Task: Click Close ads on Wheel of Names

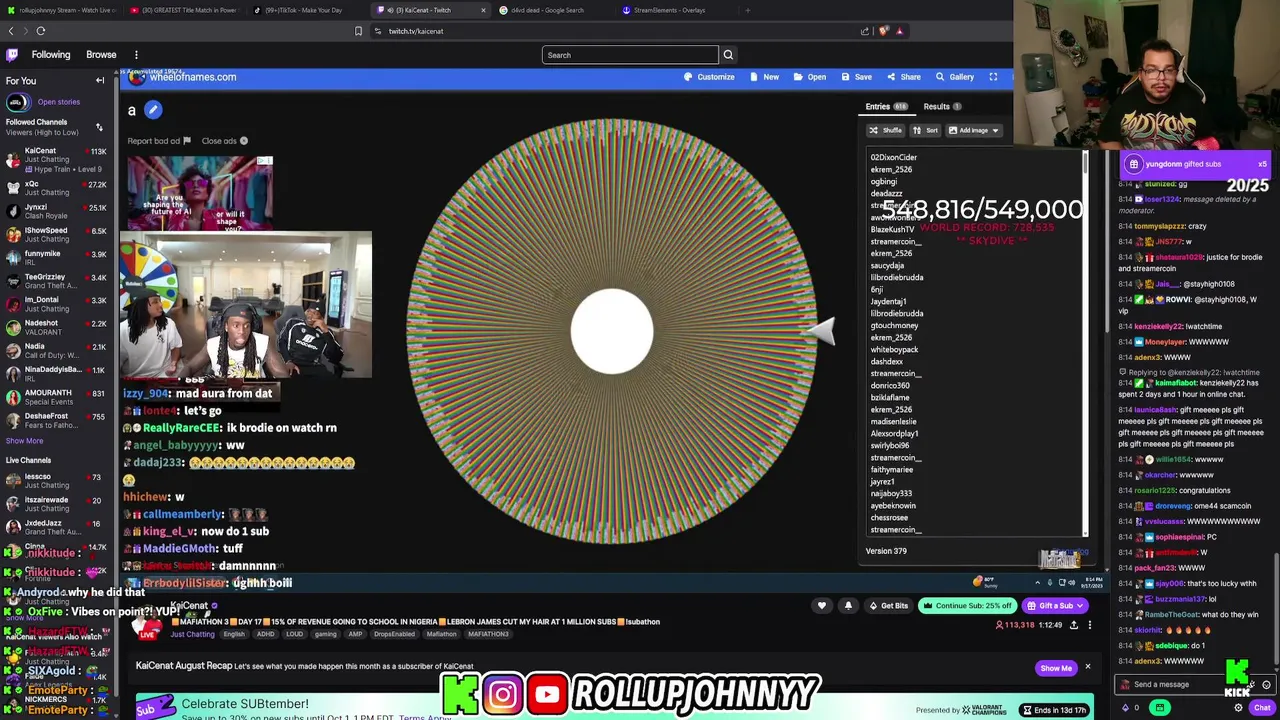Action: point(224,141)
